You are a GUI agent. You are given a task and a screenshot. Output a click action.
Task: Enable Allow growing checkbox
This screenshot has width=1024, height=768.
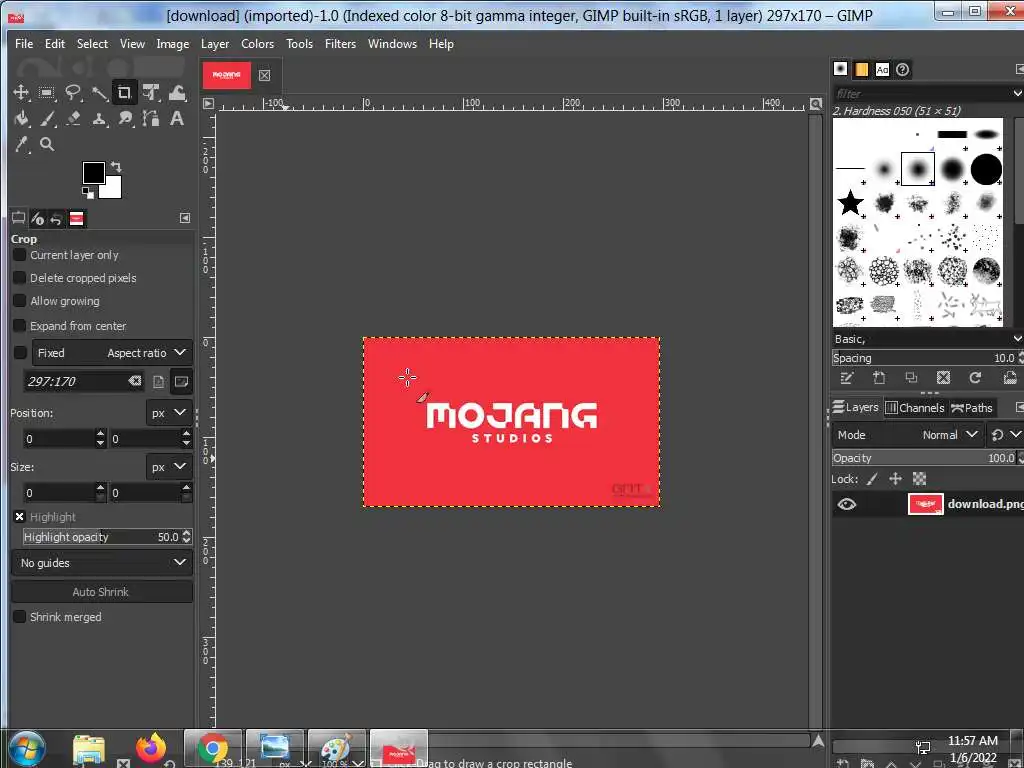pyautogui.click(x=20, y=300)
